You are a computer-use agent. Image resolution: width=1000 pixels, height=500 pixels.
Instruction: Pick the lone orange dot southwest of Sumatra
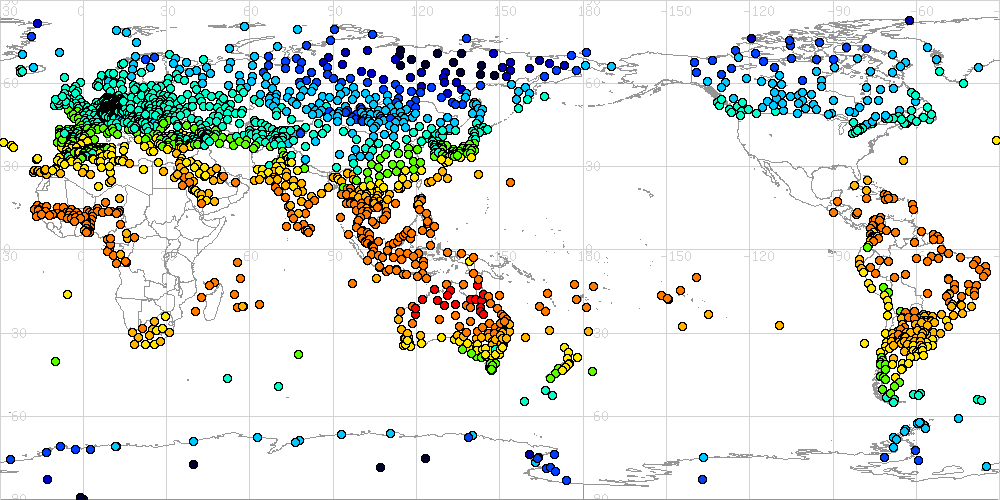click(x=353, y=285)
